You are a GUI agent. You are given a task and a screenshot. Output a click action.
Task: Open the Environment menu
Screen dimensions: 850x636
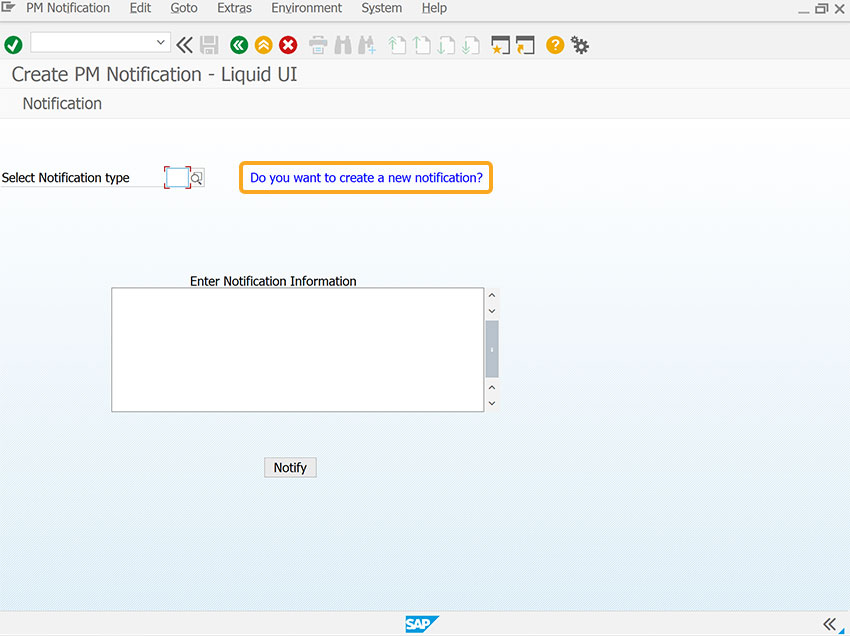(x=306, y=8)
